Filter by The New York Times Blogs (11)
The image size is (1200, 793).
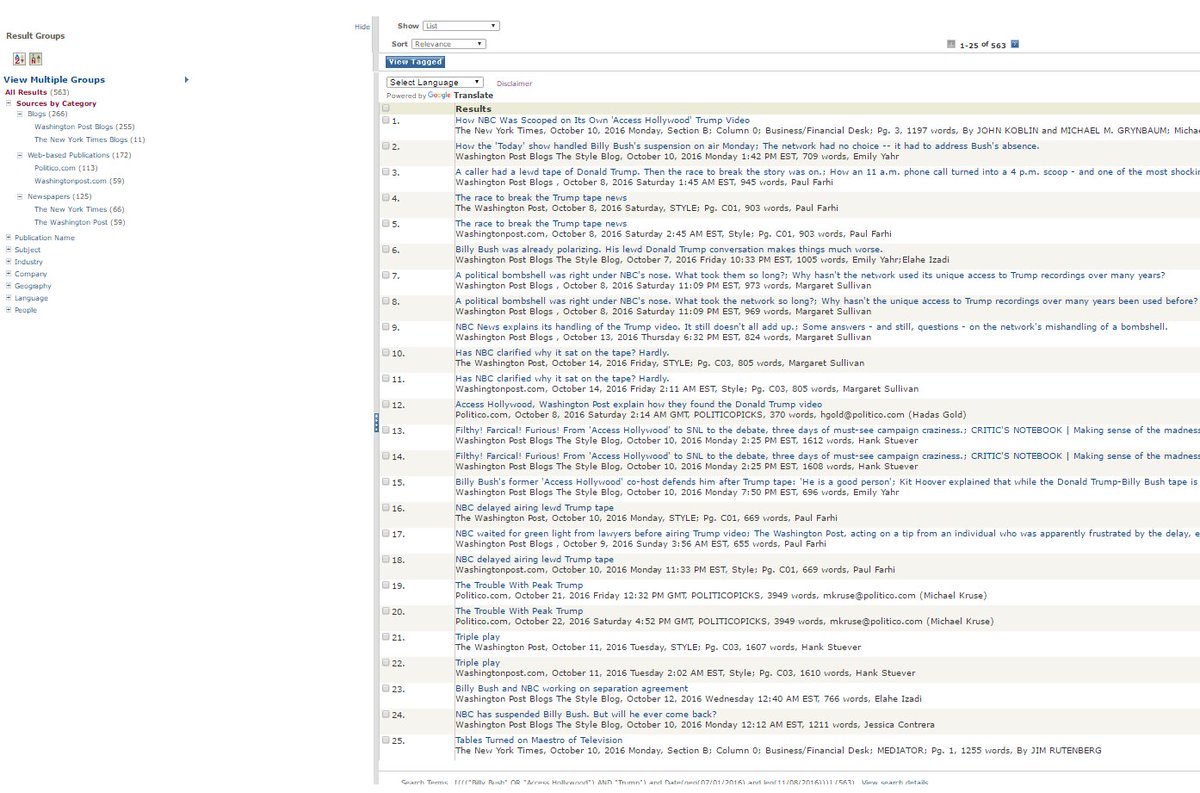[x=90, y=139]
